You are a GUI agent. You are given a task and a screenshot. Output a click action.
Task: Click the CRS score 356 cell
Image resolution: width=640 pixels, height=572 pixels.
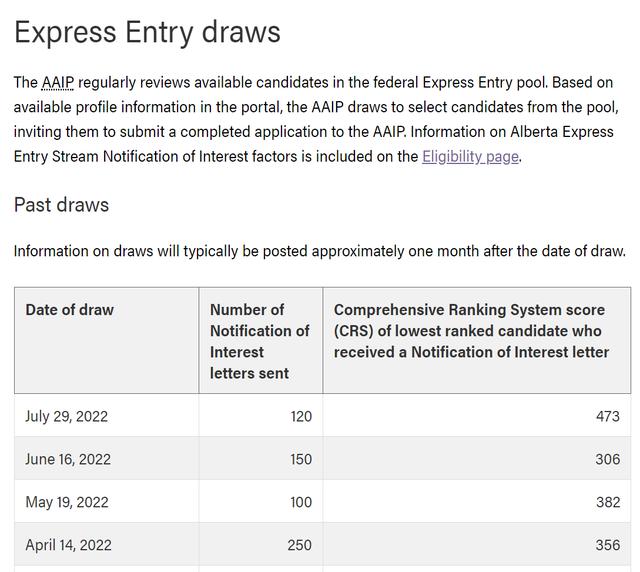click(x=477, y=545)
